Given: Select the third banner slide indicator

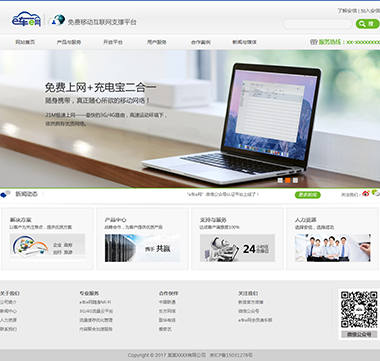Looking at the screenshot, I should coord(295,180).
